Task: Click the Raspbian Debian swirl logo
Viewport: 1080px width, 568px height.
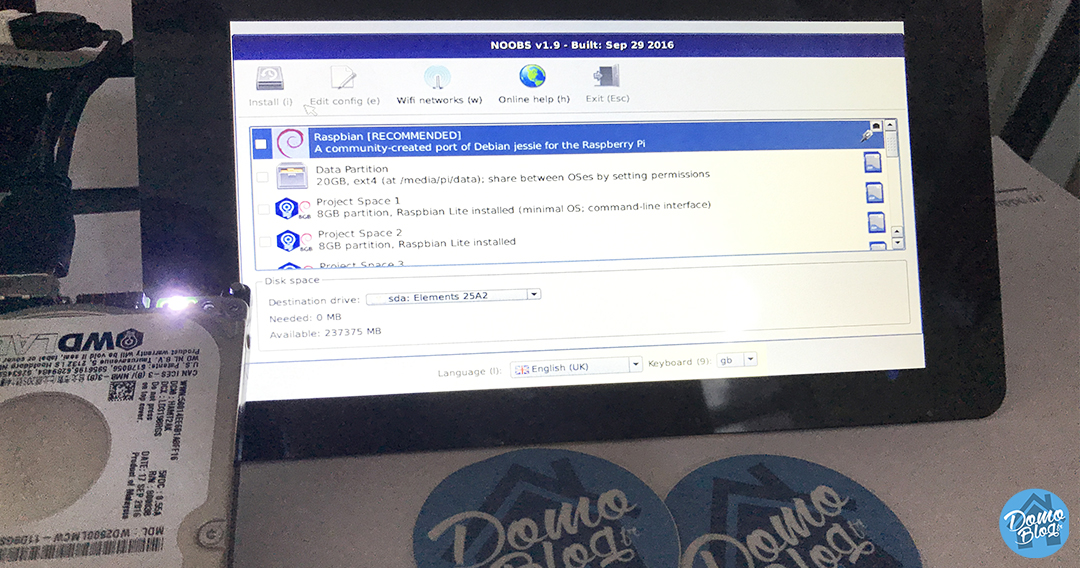Action: 290,143
